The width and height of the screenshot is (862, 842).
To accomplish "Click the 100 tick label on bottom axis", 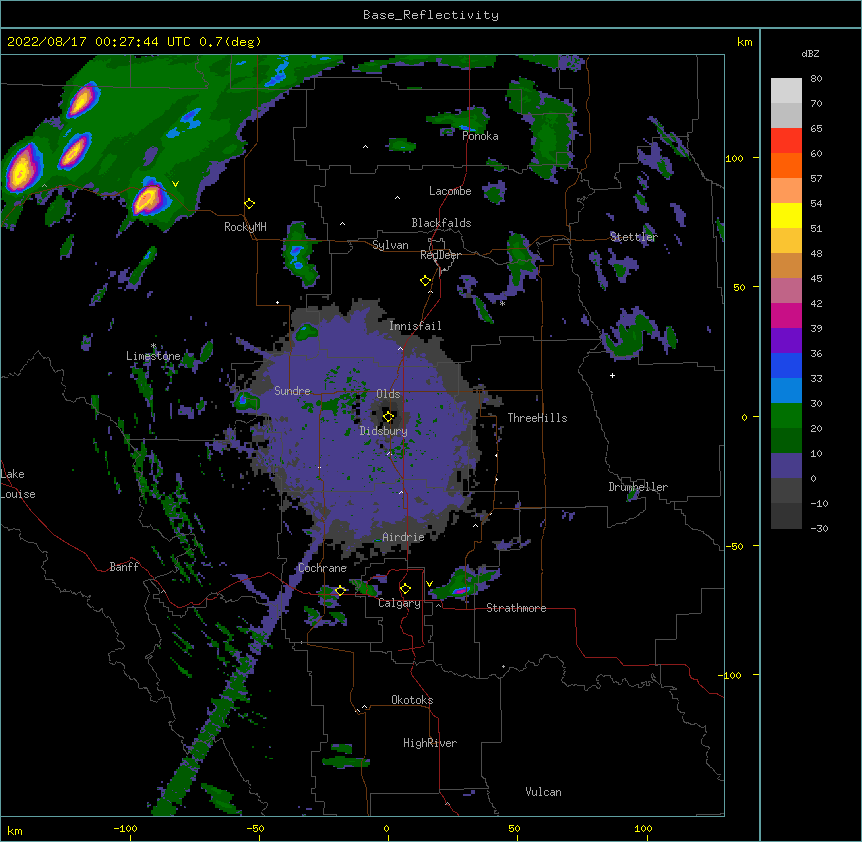I will tap(643, 829).
